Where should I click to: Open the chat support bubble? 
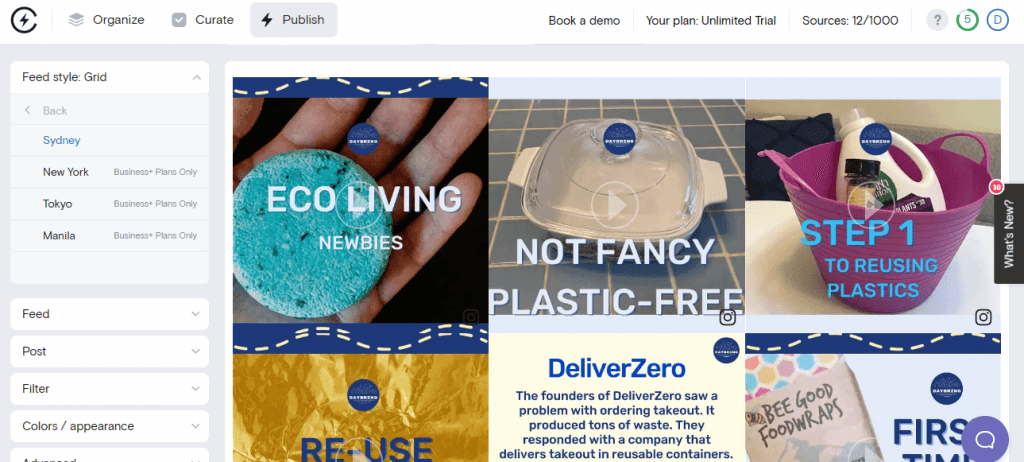985,439
